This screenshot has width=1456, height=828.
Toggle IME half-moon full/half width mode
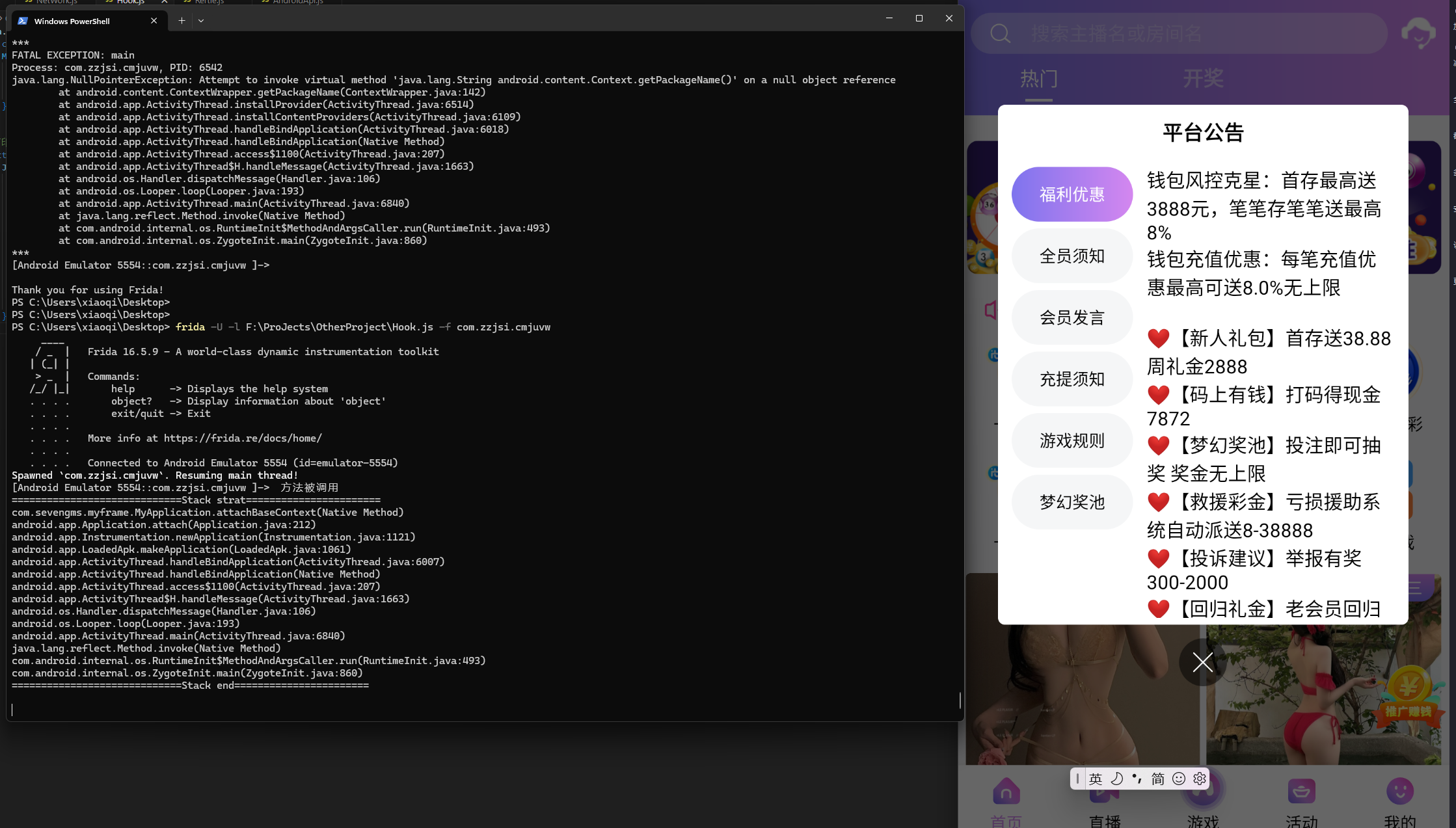click(1116, 779)
